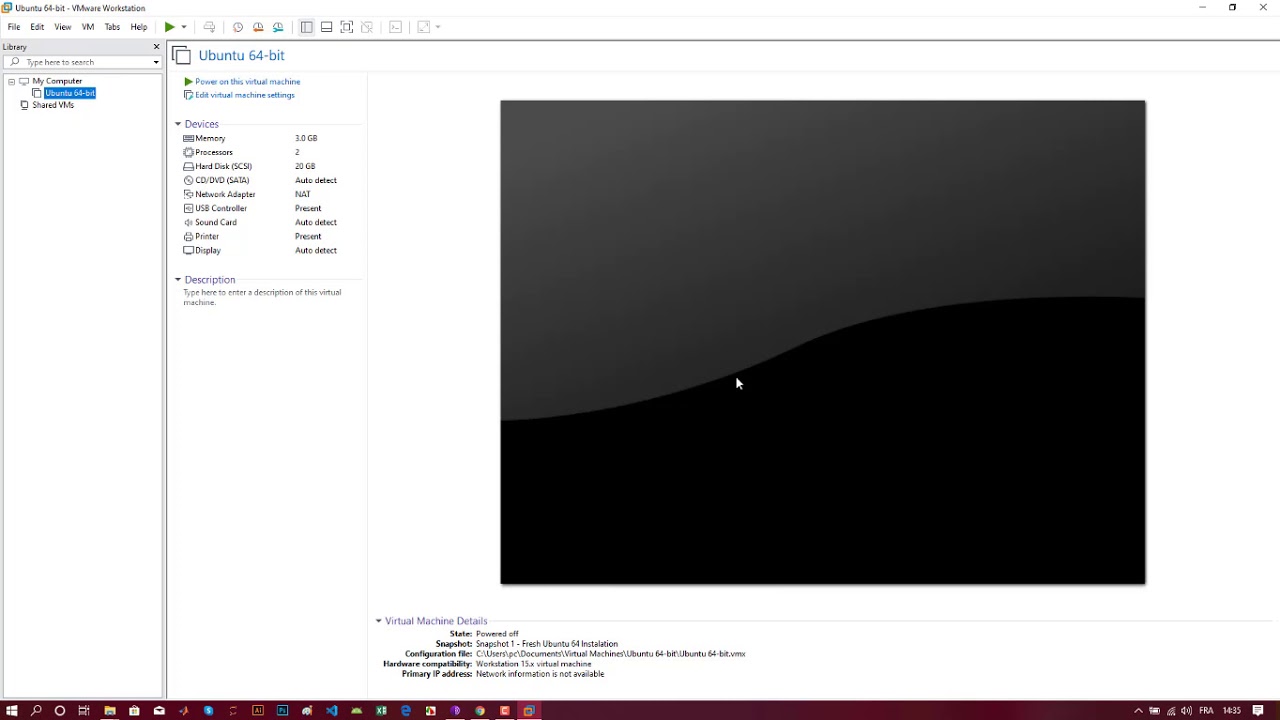
Task: Open the View menu
Action: pos(63,27)
